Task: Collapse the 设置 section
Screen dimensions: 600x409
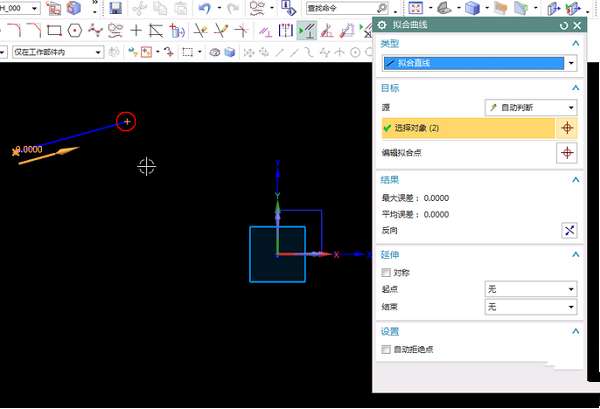Action: coord(575,331)
